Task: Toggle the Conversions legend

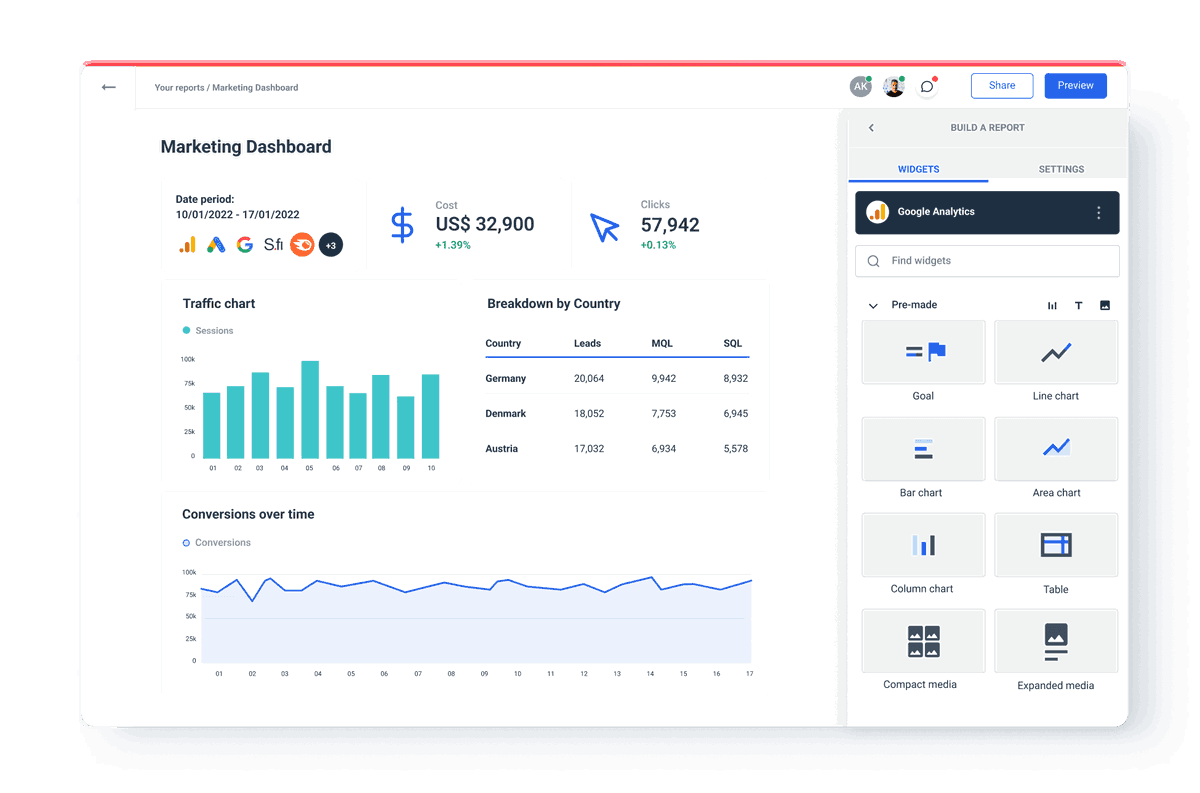Action: click(216, 542)
